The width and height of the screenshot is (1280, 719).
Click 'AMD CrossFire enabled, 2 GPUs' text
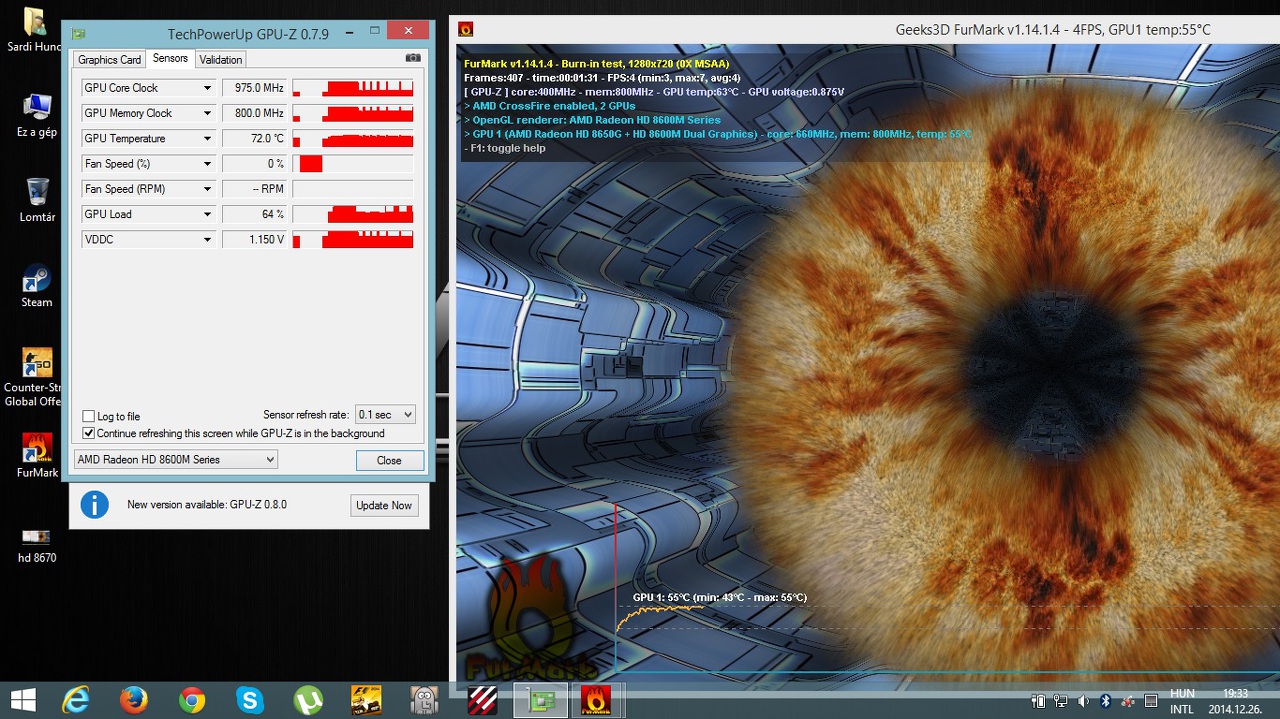550,106
